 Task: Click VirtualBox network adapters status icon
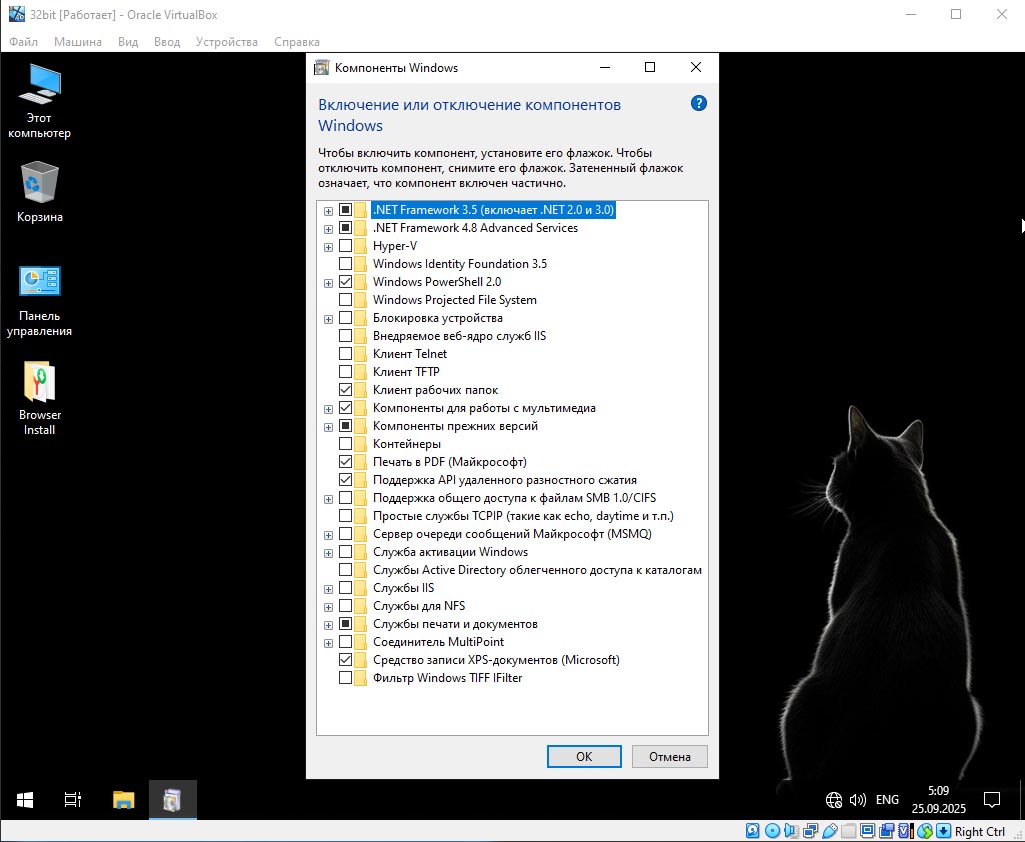click(811, 831)
